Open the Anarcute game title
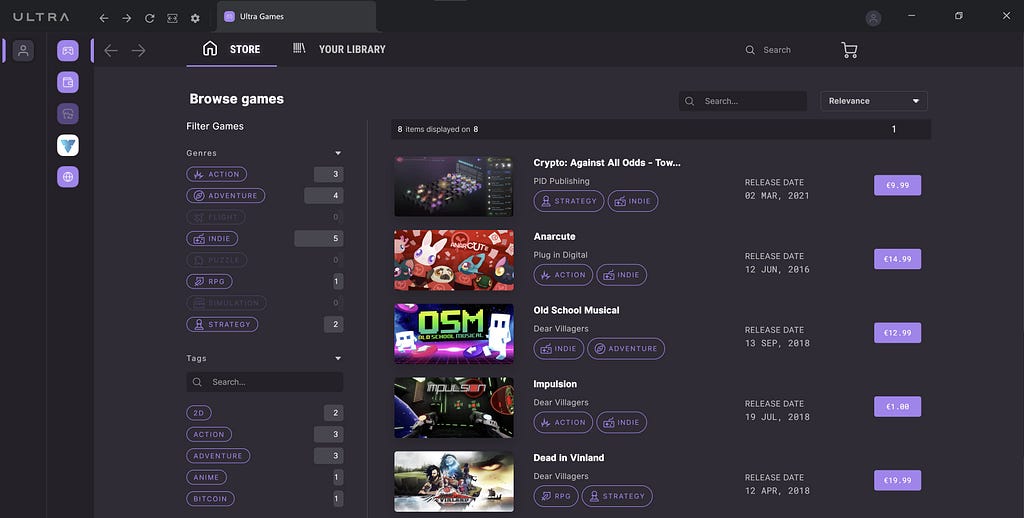The image size is (1024, 518). pos(554,236)
